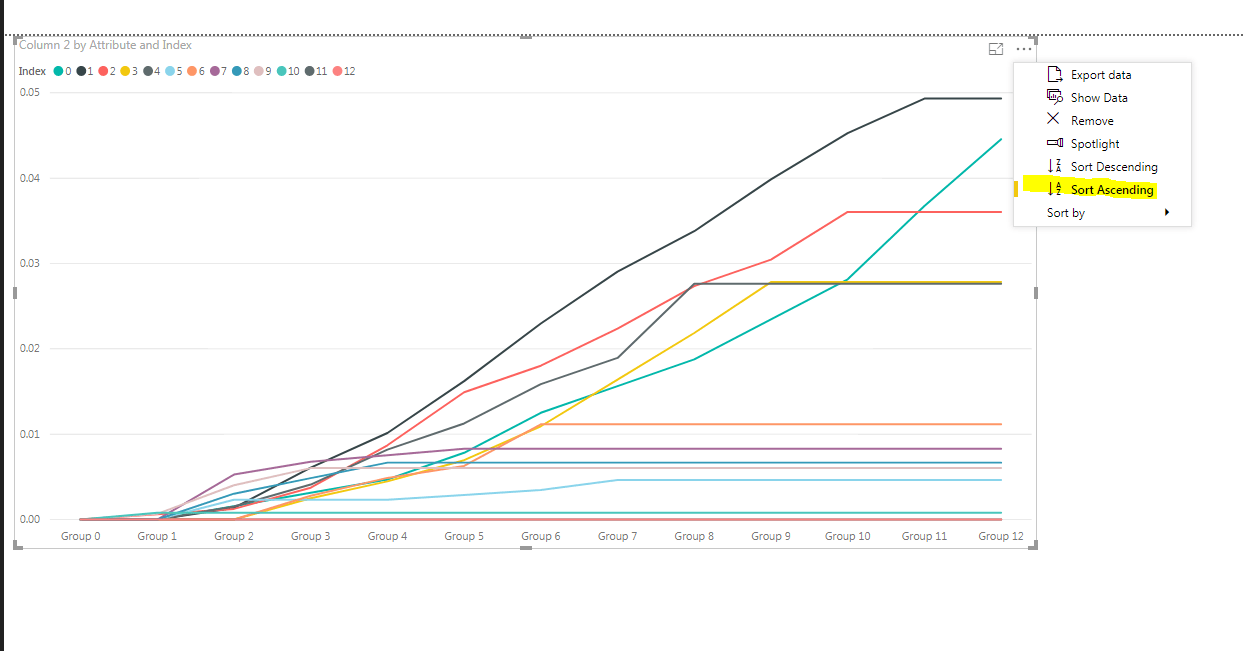This screenshot has width=1245, height=651.
Task: Click the Remove X icon
Action: coord(1055,120)
